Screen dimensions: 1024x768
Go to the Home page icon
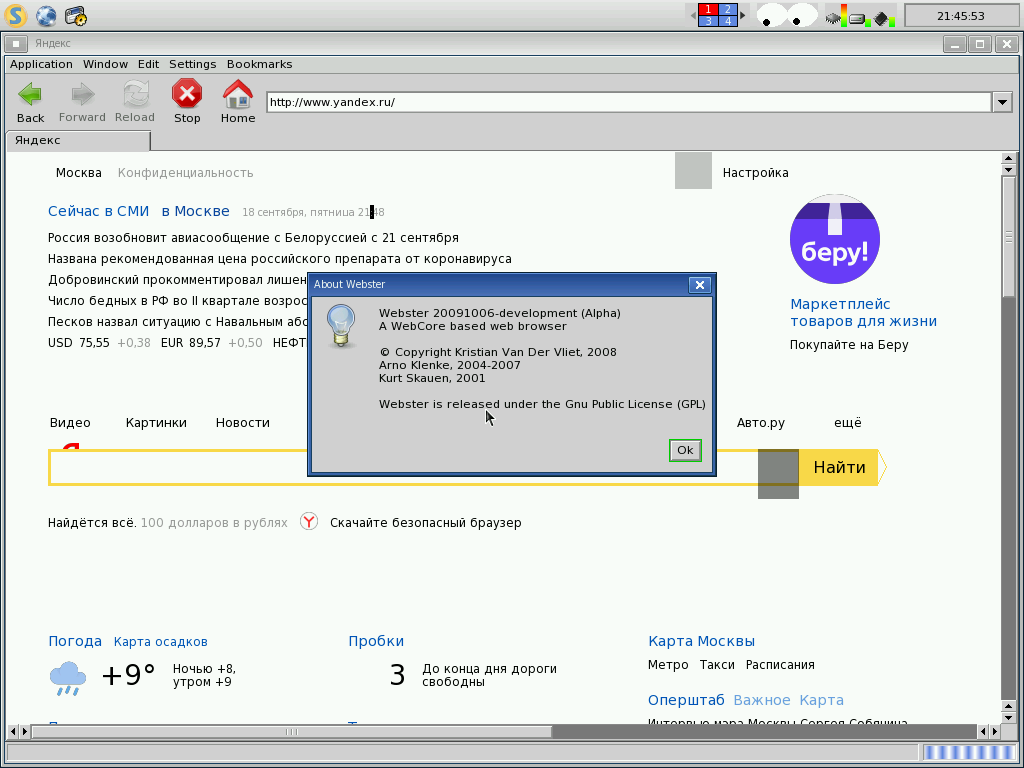point(237,95)
